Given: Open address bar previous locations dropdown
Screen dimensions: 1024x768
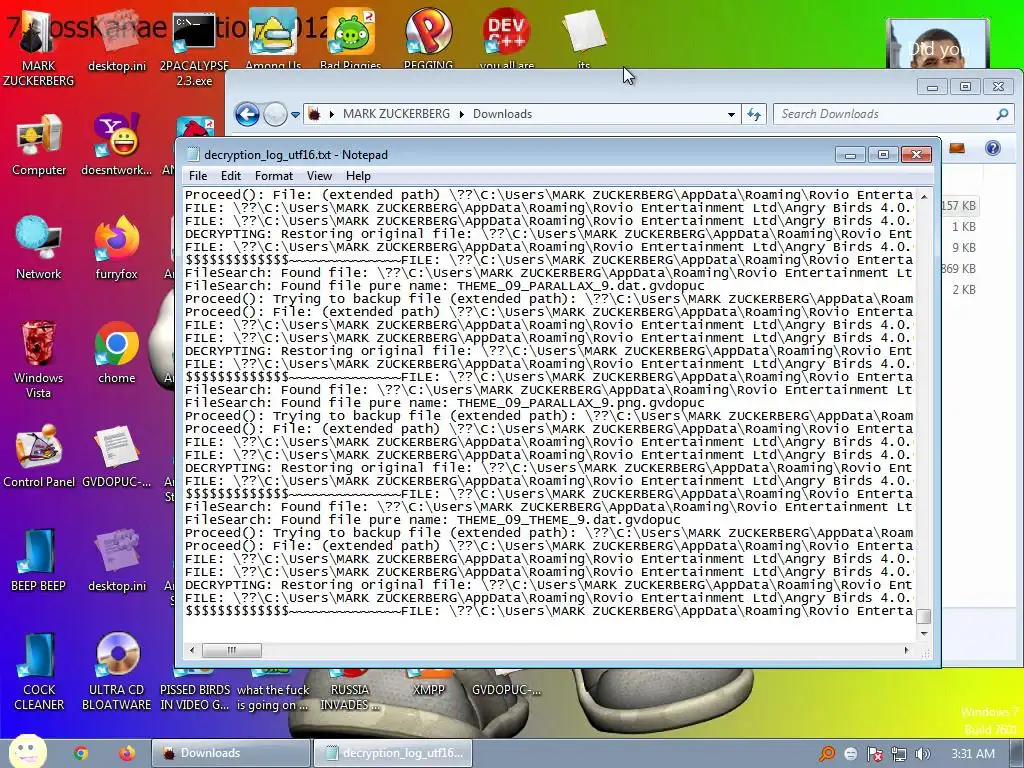Looking at the screenshot, I should (x=731, y=114).
